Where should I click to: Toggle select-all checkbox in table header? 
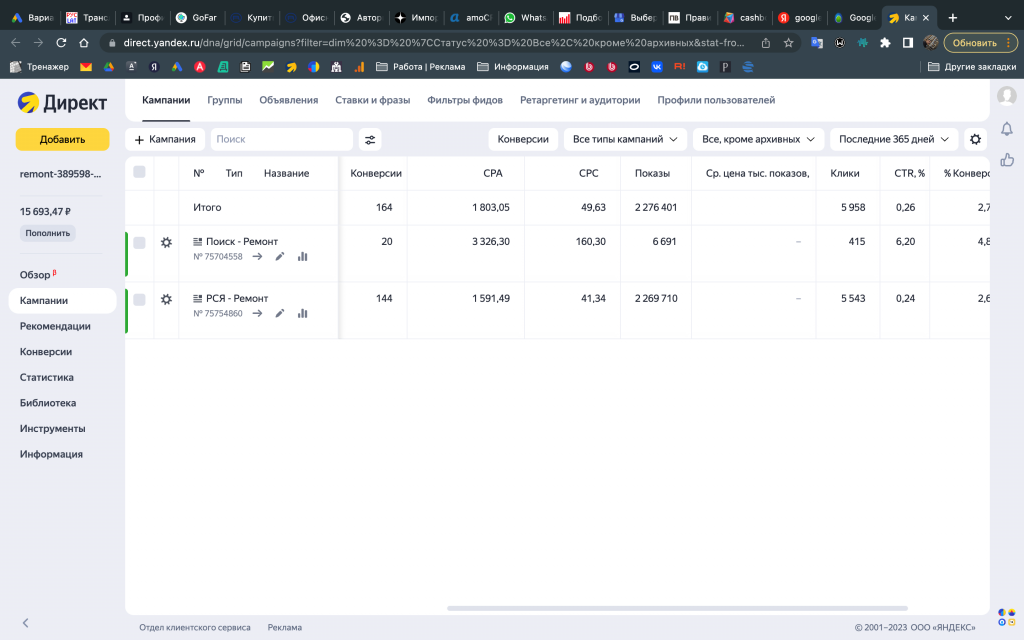139,172
